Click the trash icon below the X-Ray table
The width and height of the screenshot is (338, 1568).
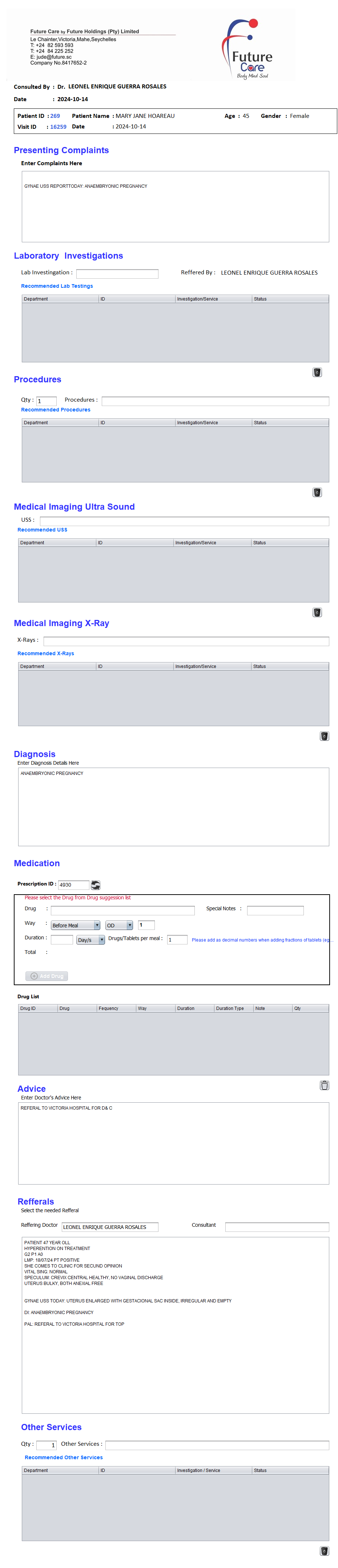[x=324, y=736]
